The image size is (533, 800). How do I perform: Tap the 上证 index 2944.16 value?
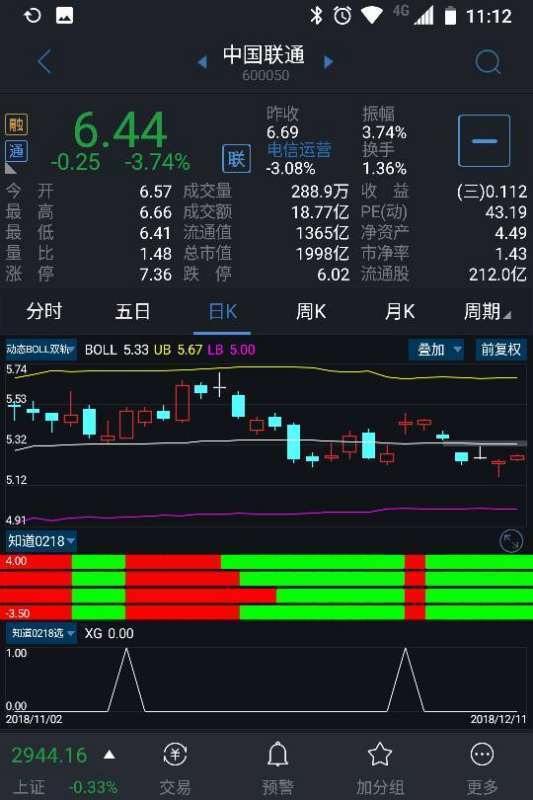coord(49,755)
